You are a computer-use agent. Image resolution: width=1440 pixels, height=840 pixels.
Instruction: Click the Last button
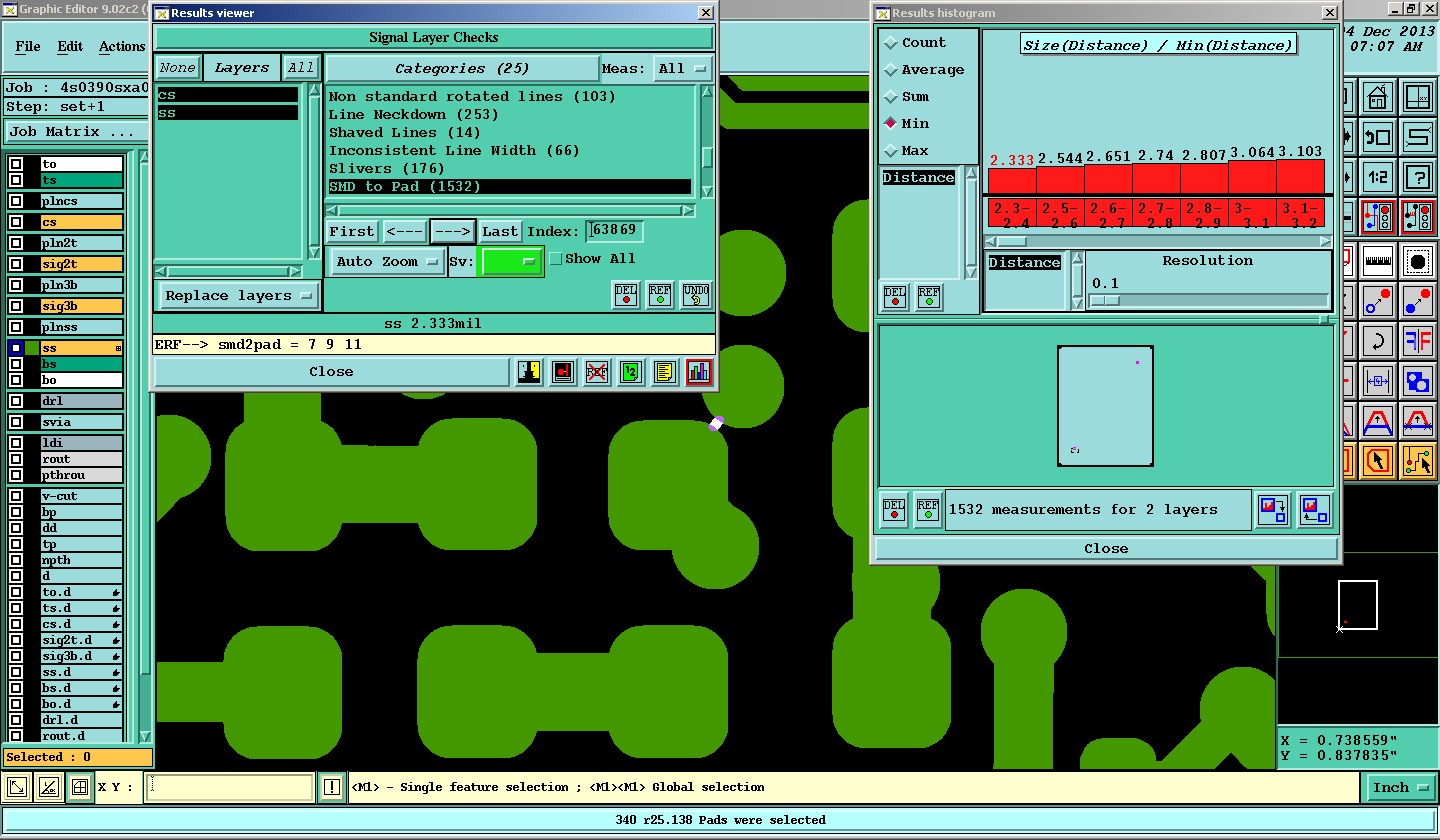click(500, 232)
